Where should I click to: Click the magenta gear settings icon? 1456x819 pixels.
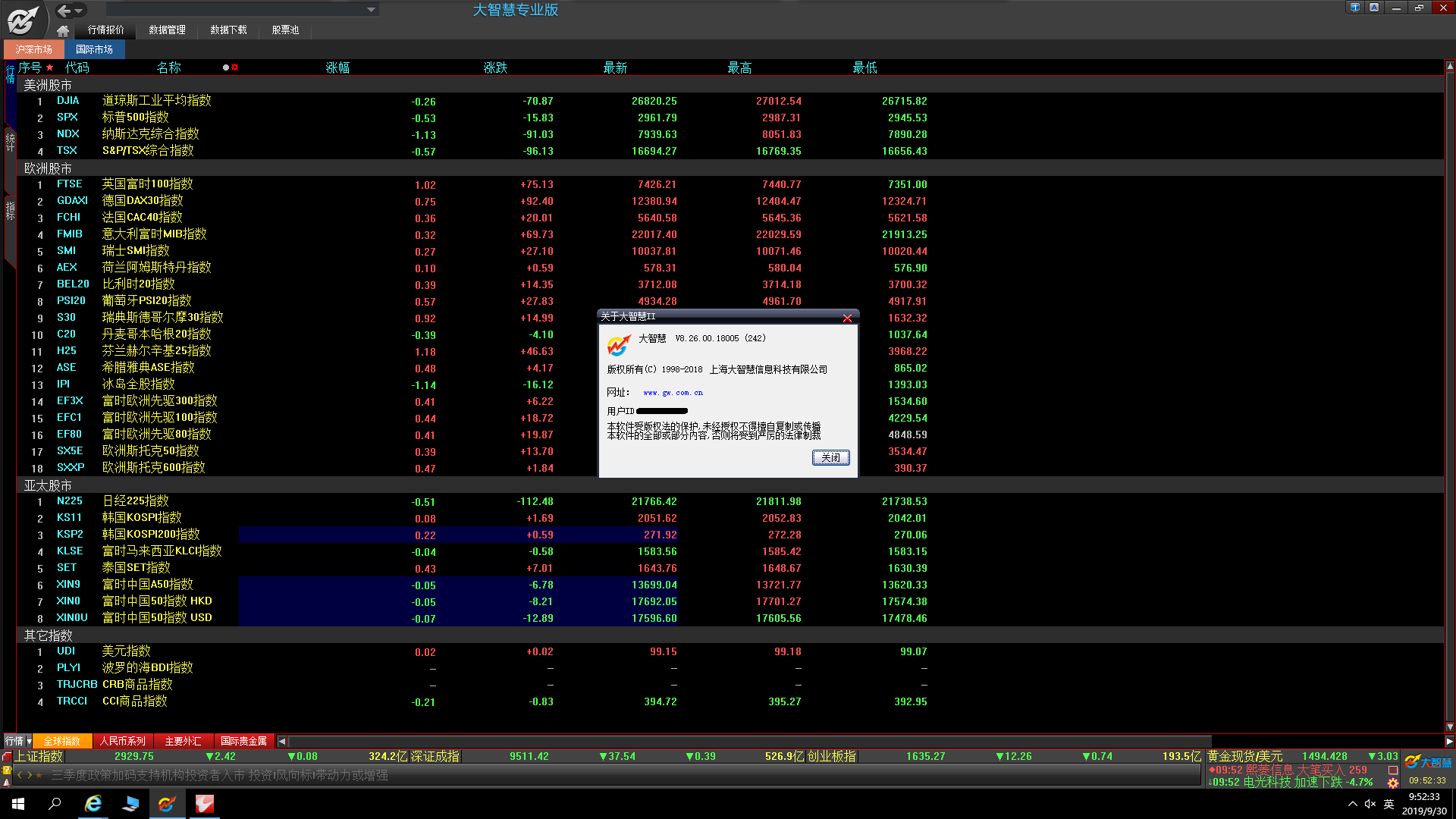point(1393,783)
